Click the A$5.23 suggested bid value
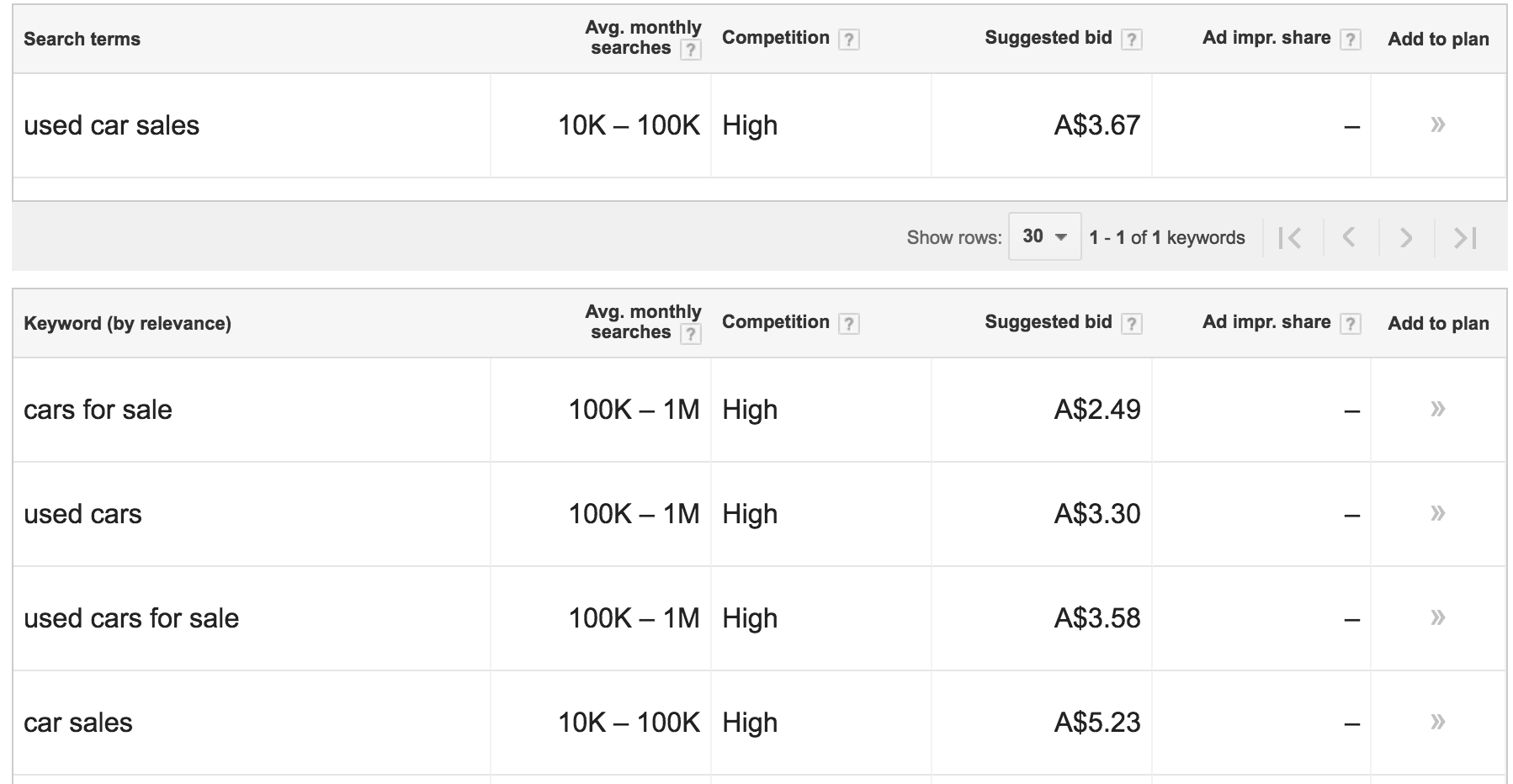Viewport: 1513px width, 784px height. tap(1097, 723)
